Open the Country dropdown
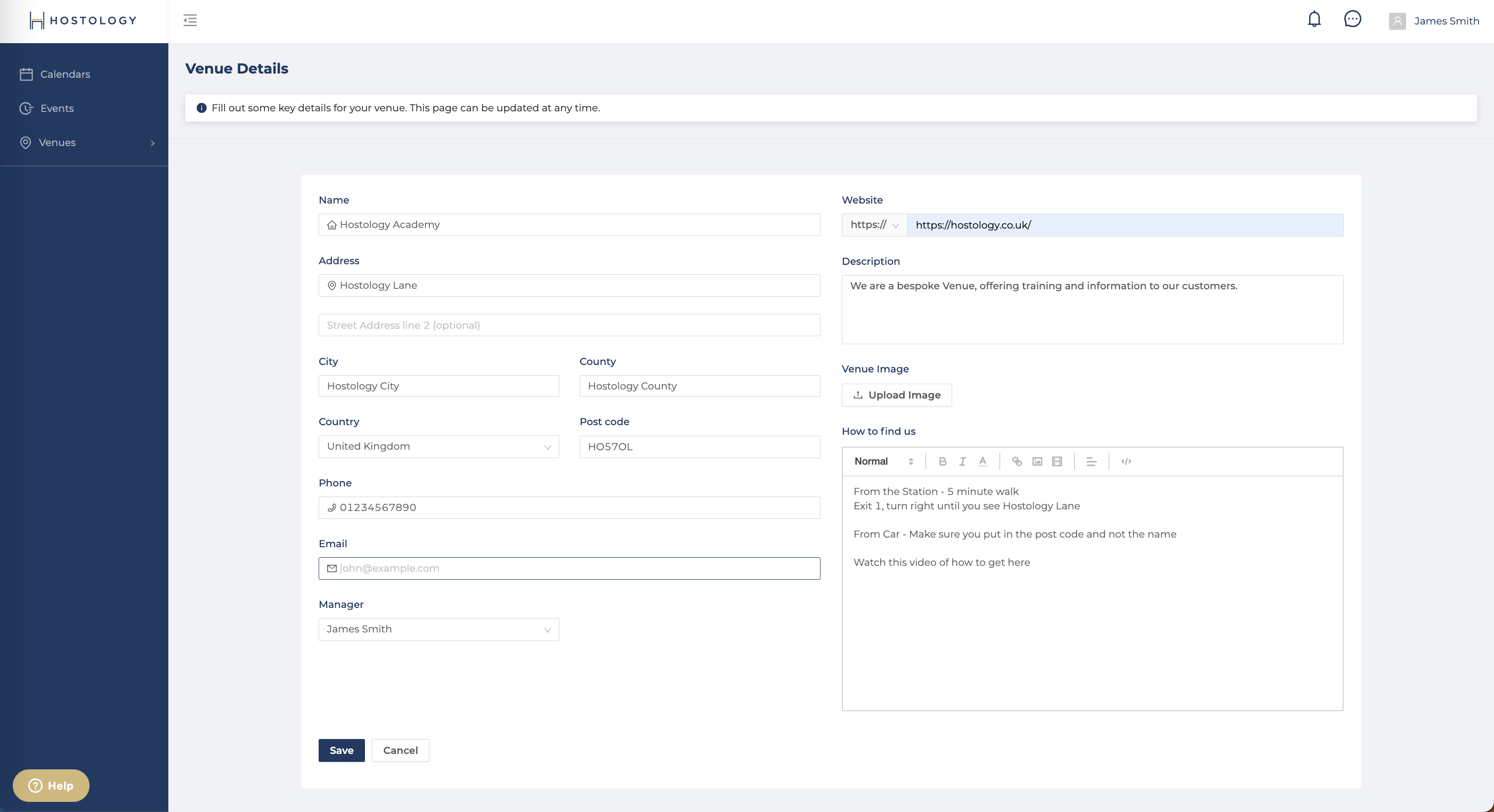1494x812 pixels. pos(439,446)
